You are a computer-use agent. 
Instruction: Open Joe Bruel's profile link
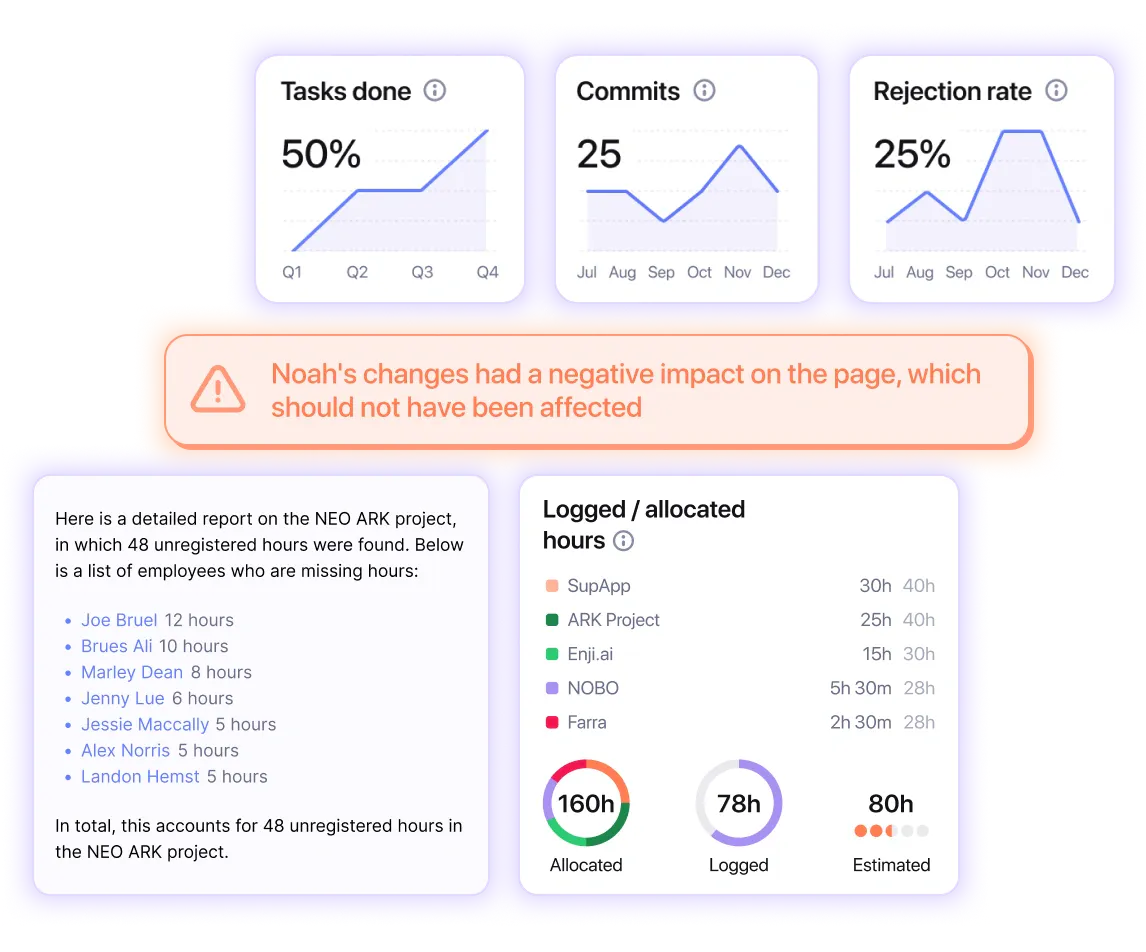(x=119, y=620)
